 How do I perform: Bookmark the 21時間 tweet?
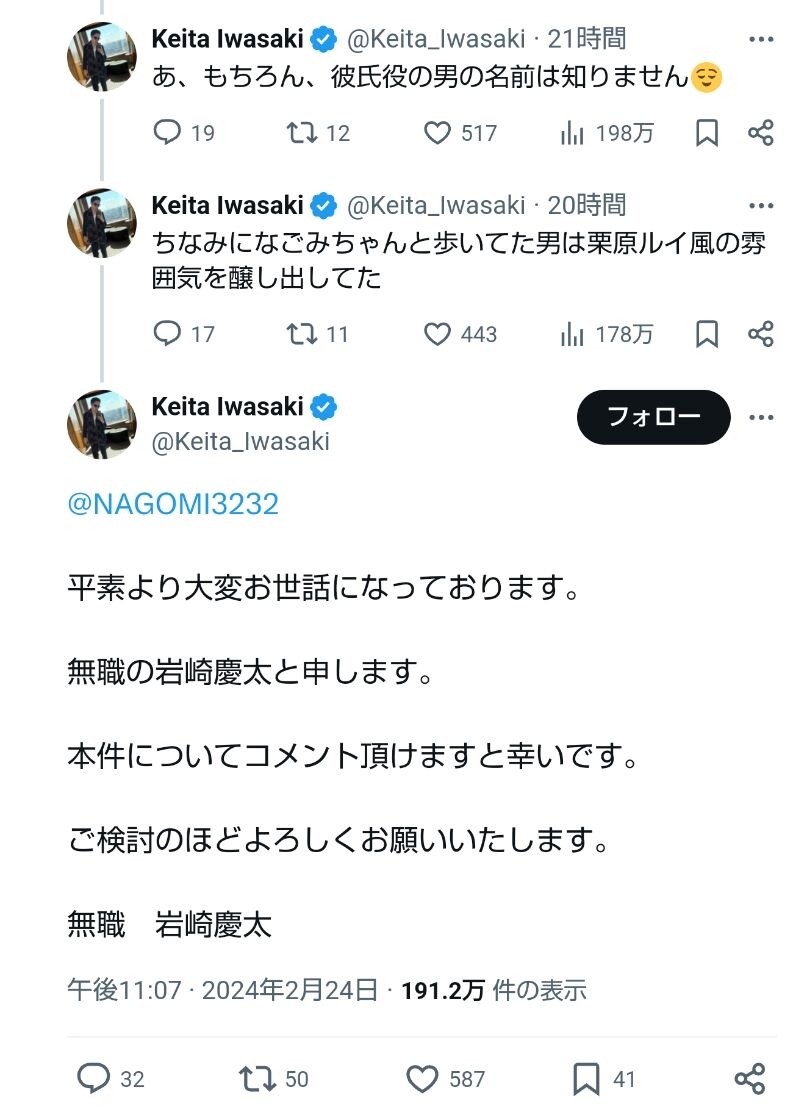click(x=707, y=133)
